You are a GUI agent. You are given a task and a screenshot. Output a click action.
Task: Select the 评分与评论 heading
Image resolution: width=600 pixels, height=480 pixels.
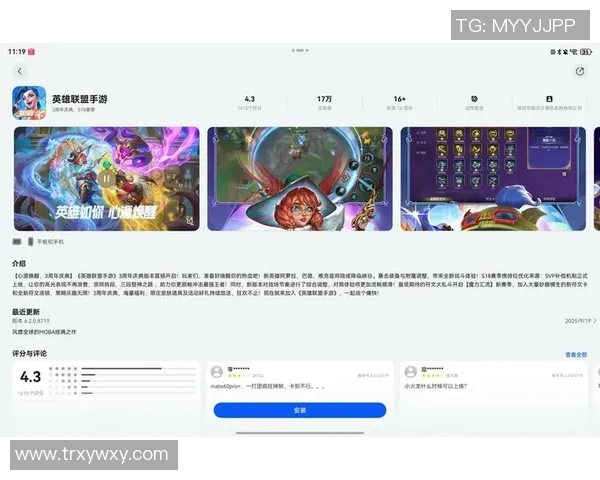pyautogui.click(x=29, y=353)
